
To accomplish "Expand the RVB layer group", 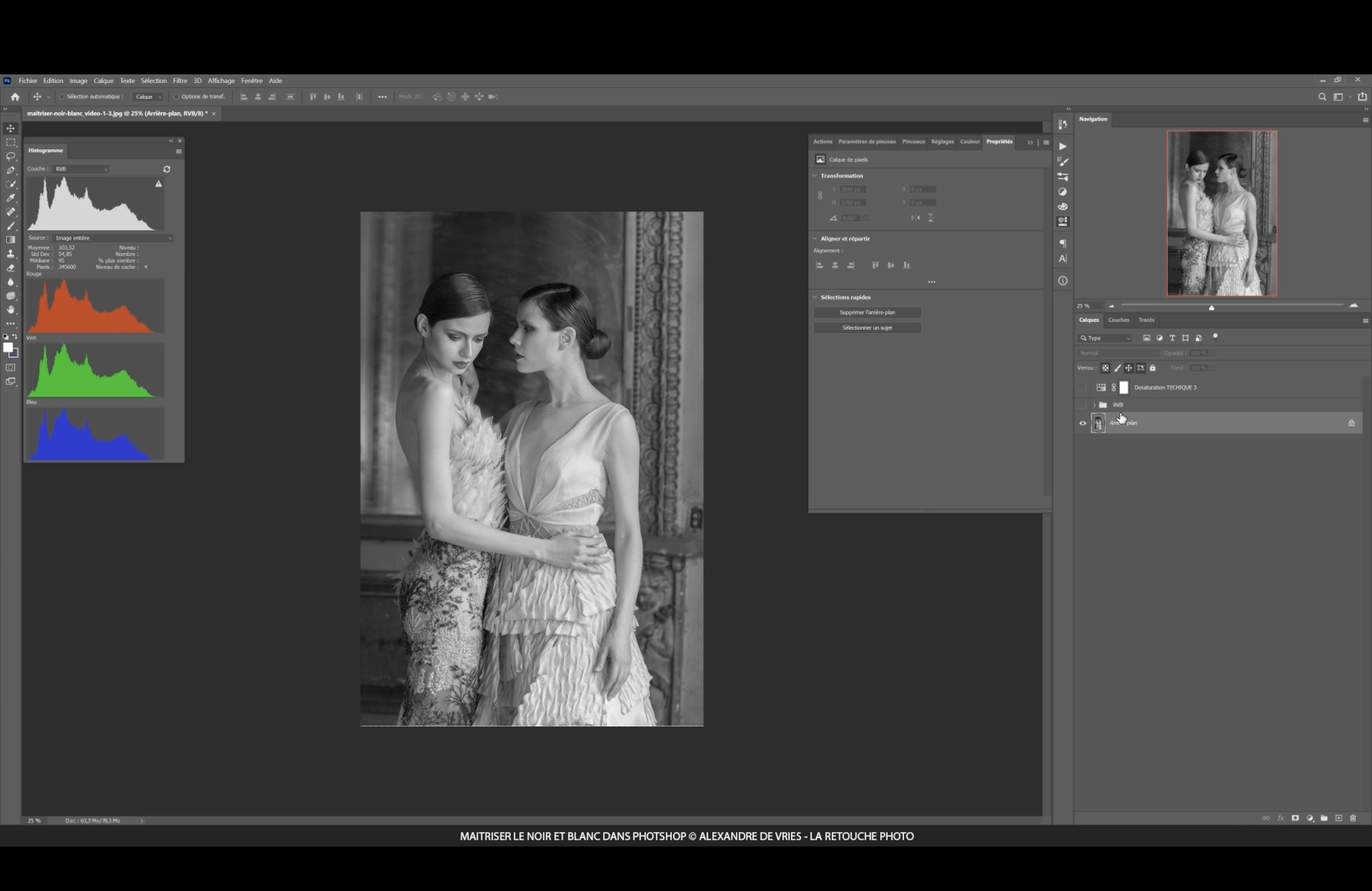I will [x=1094, y=405].
